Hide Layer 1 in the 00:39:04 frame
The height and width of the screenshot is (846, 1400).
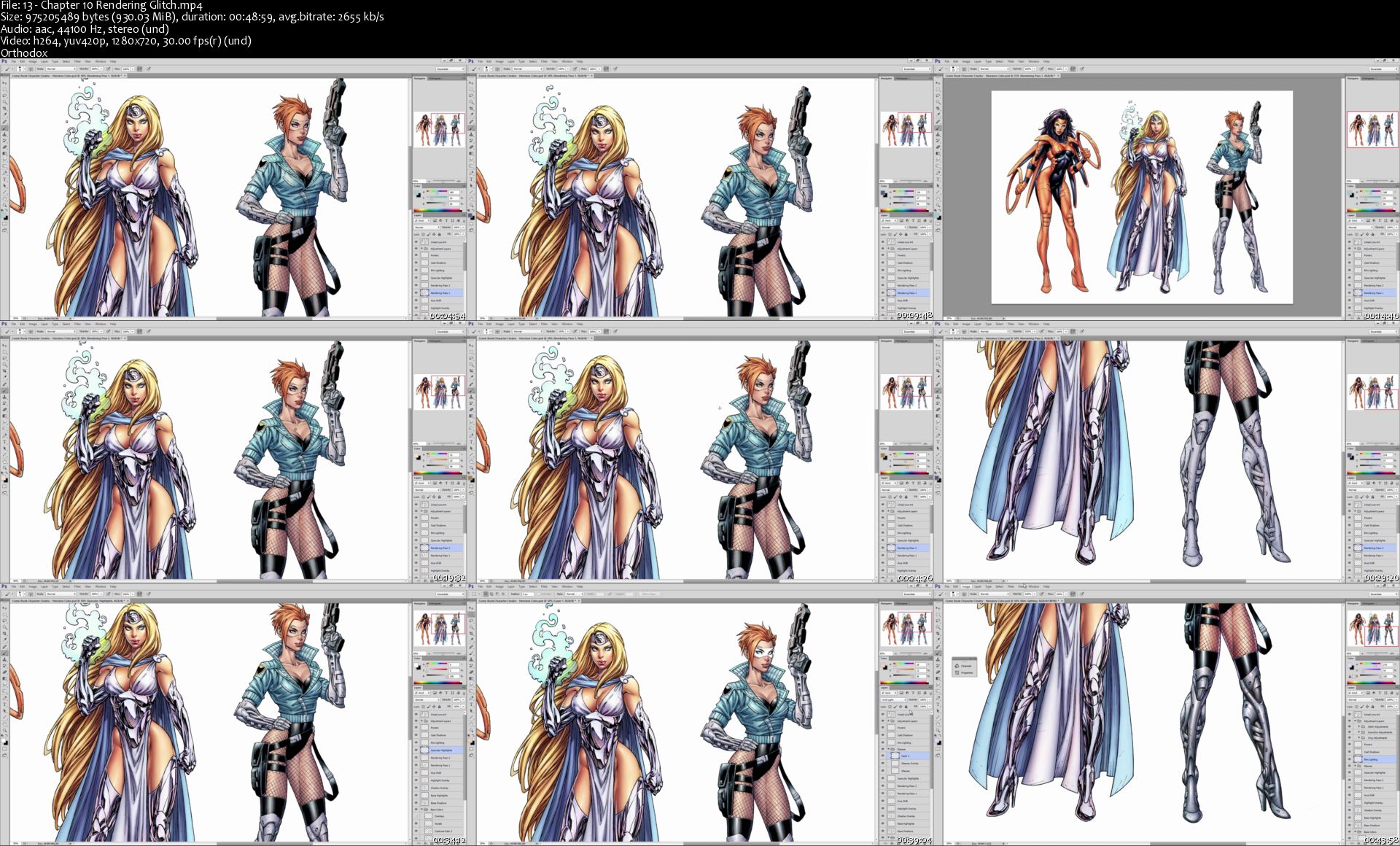click(883, 756)
